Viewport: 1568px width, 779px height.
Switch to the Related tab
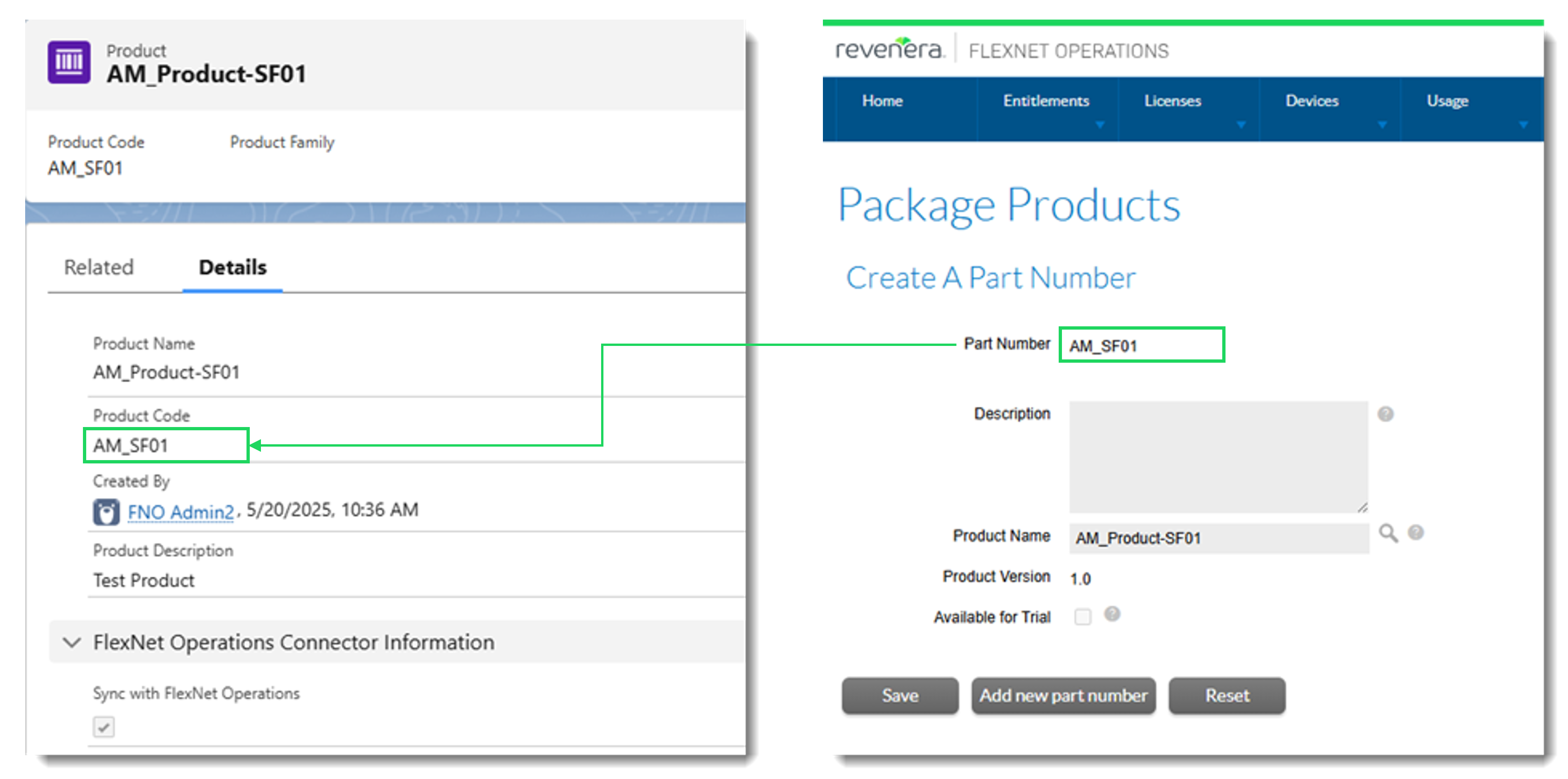click(x=99, y=268)
